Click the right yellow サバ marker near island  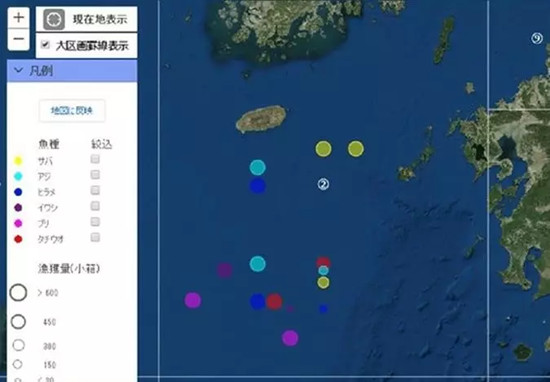pyautogui.click(x=356, y=149)
